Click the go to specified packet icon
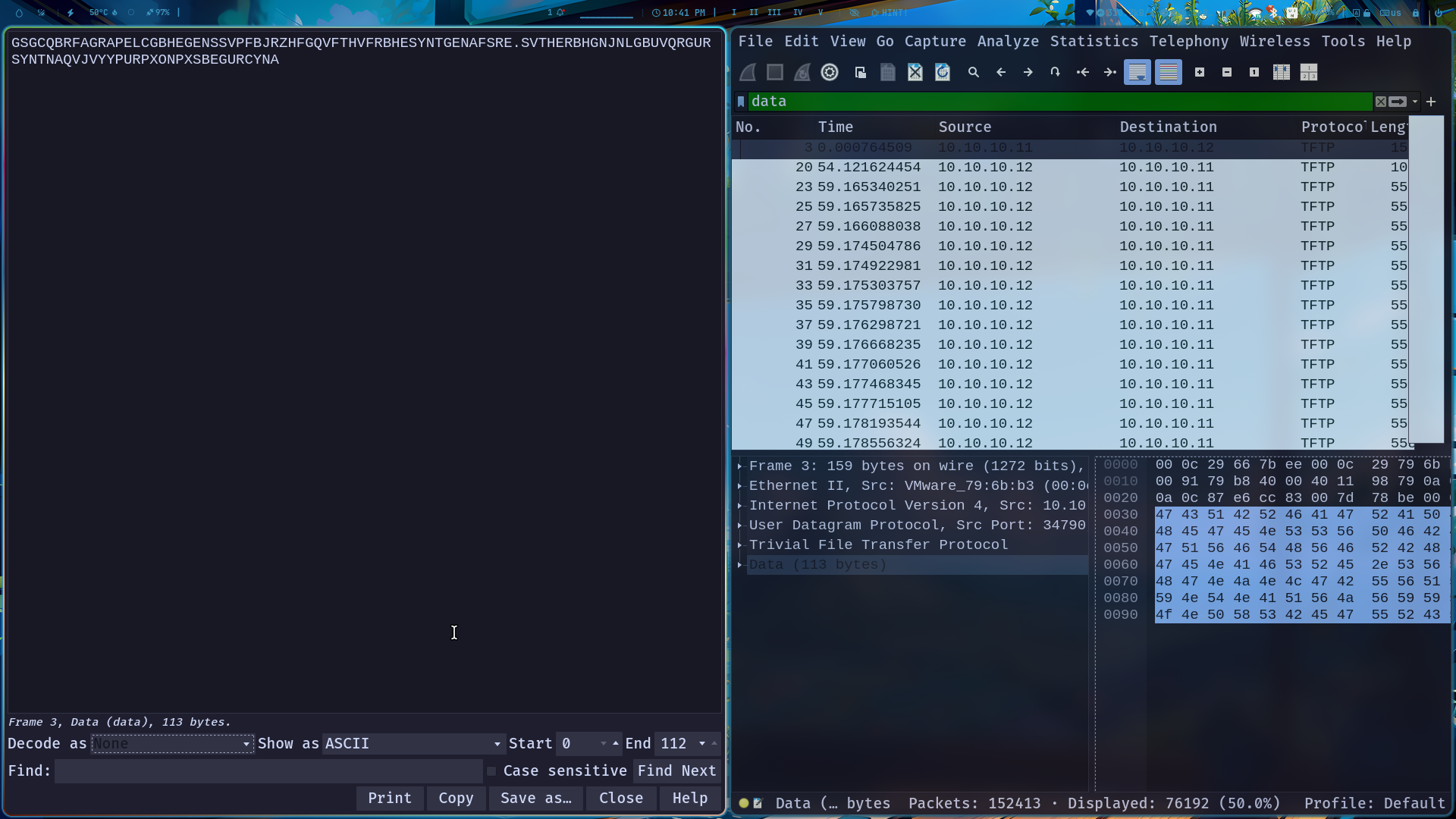Image resolution: width=1456 pixels, height=819 pixels. [1056, 72]
